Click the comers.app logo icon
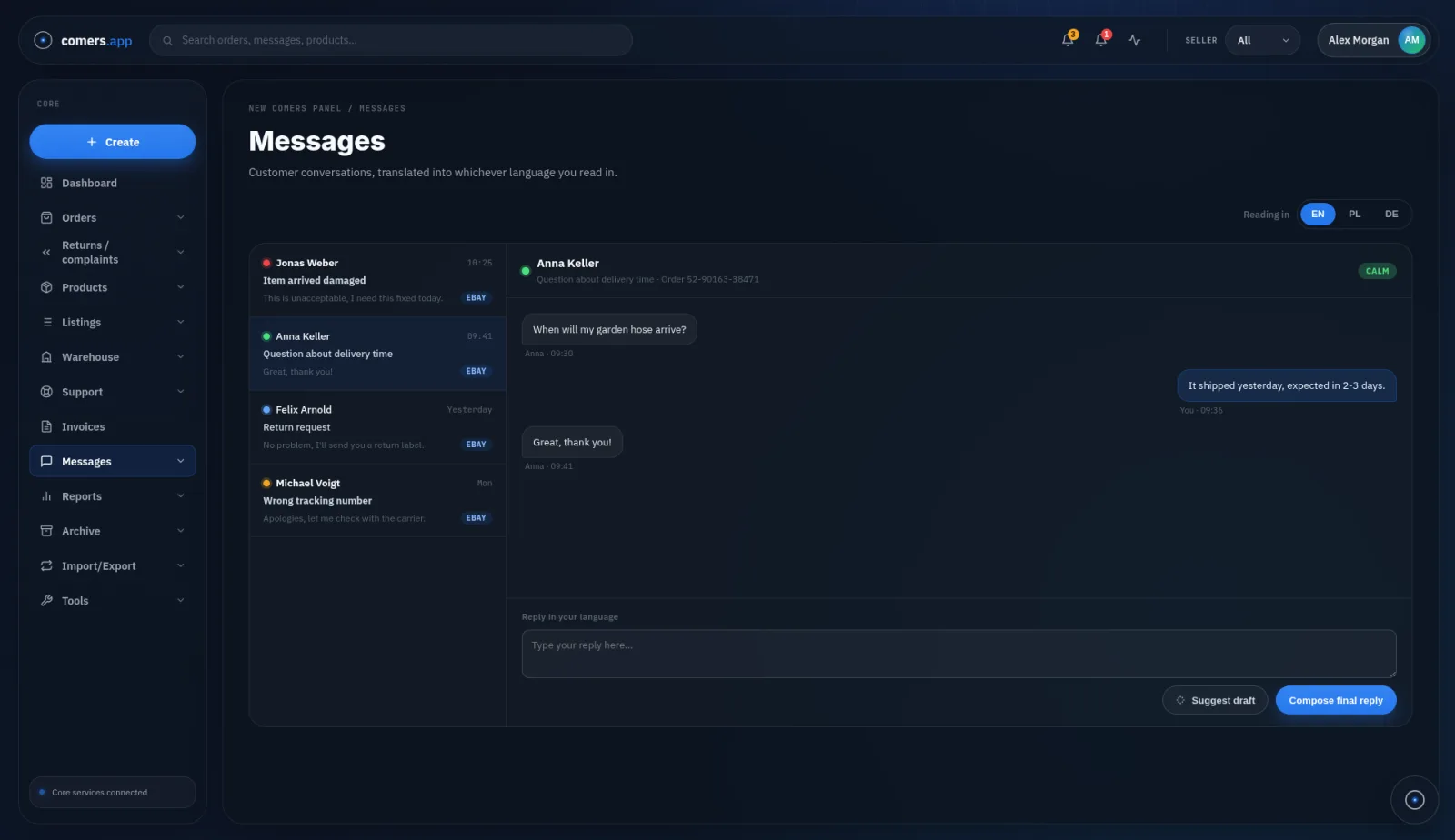This screenshot has height=840, width=1455. [43, 40]
